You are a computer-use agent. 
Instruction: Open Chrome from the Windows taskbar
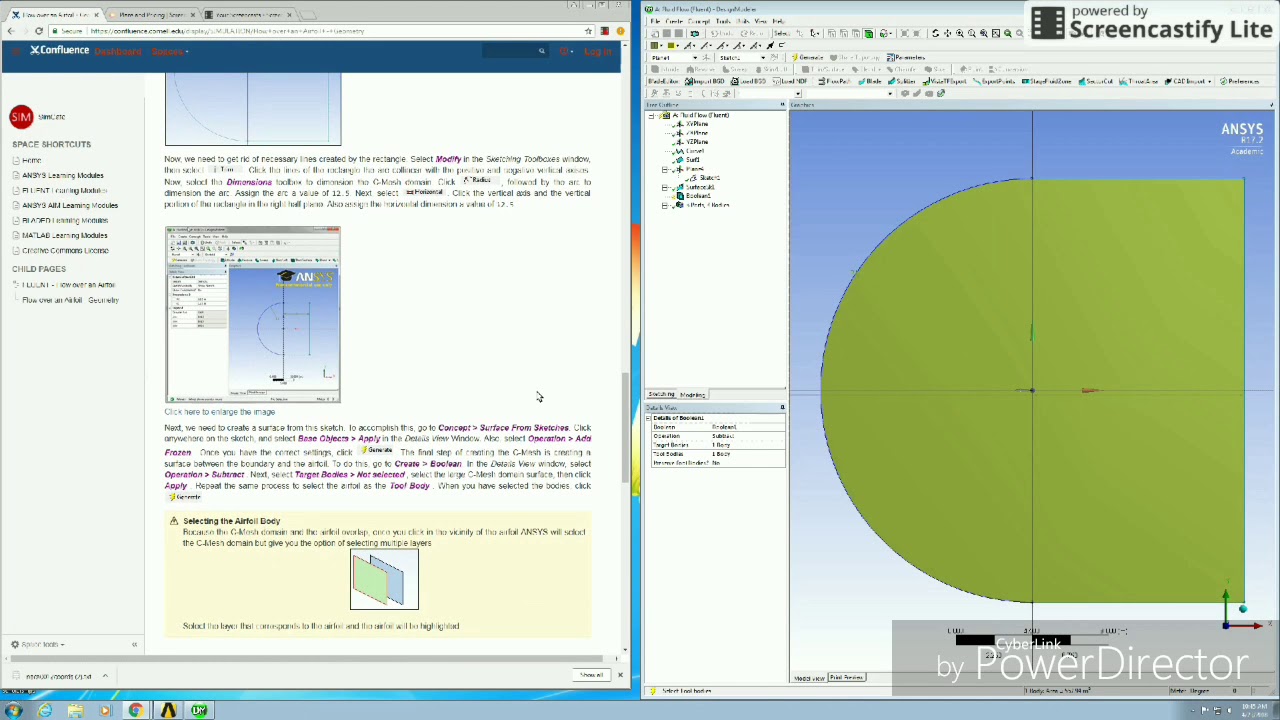pyautogui.click(x=136, y=711)
